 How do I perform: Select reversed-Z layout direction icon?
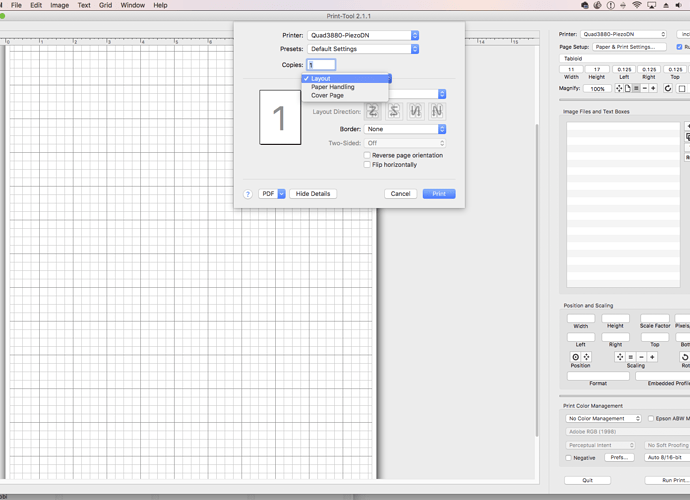(394, 111)
